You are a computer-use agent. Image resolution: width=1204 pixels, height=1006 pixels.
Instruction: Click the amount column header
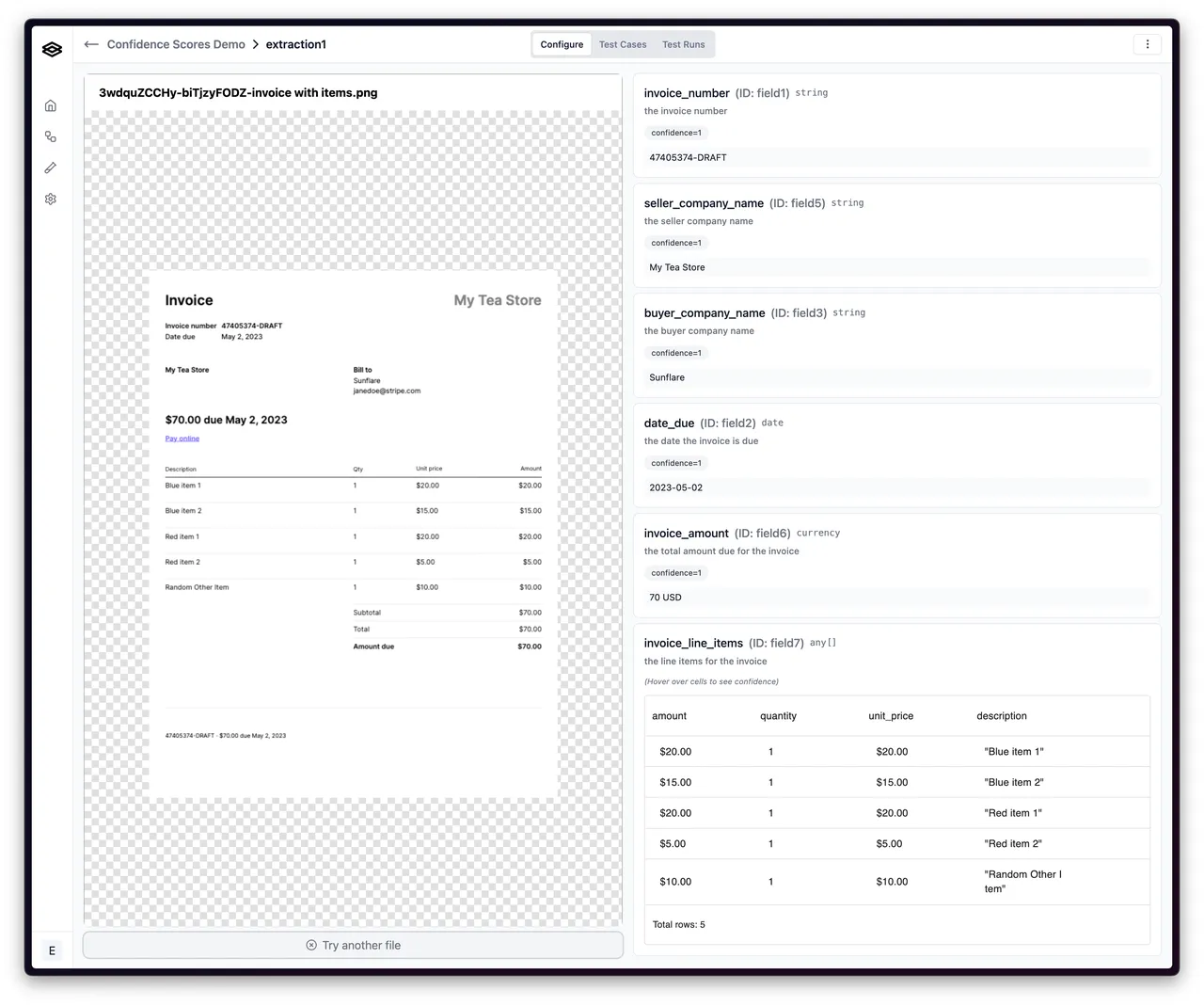click(x=670, y=716)
